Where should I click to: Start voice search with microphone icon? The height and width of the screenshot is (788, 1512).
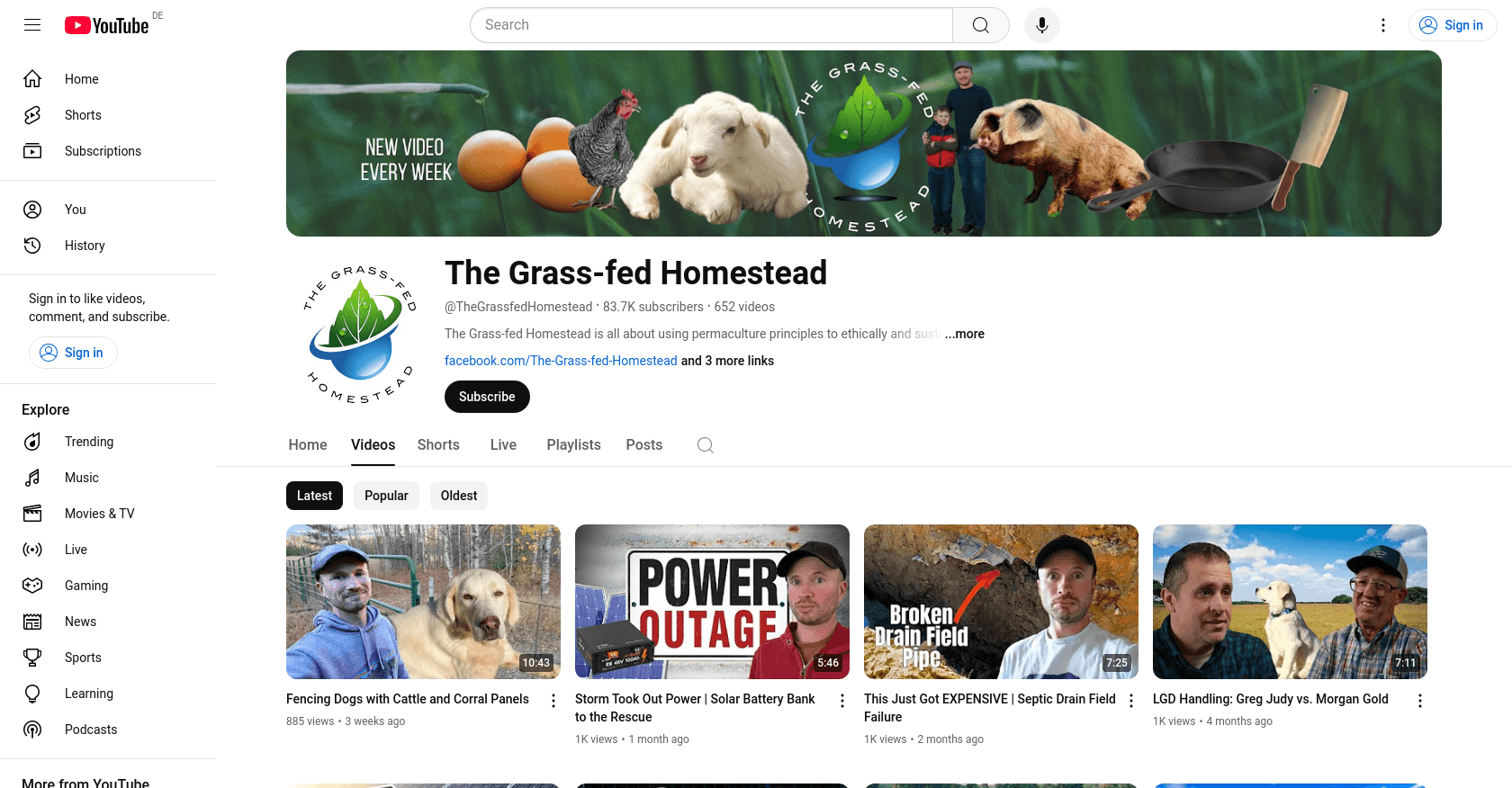point(1042,25)
